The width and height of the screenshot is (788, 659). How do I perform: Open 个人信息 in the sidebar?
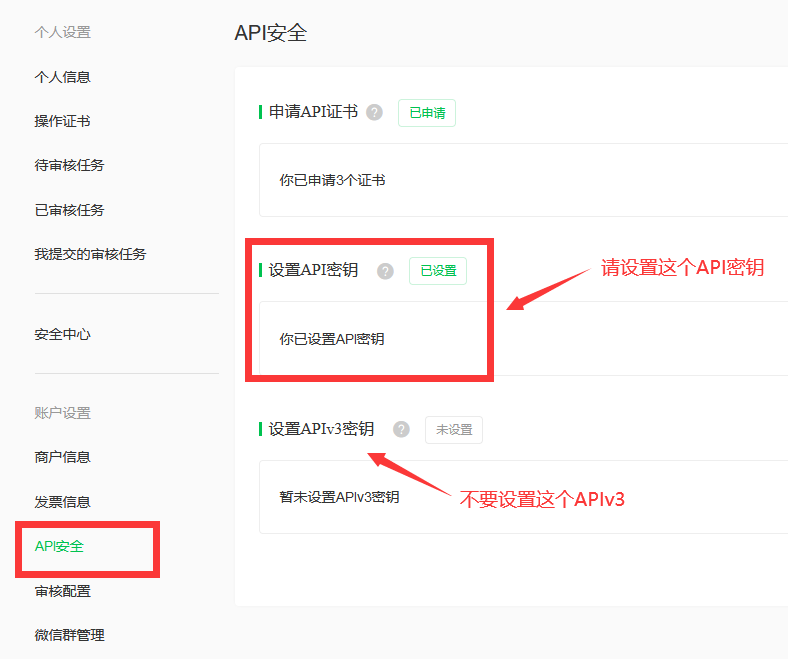click(62, 77)
